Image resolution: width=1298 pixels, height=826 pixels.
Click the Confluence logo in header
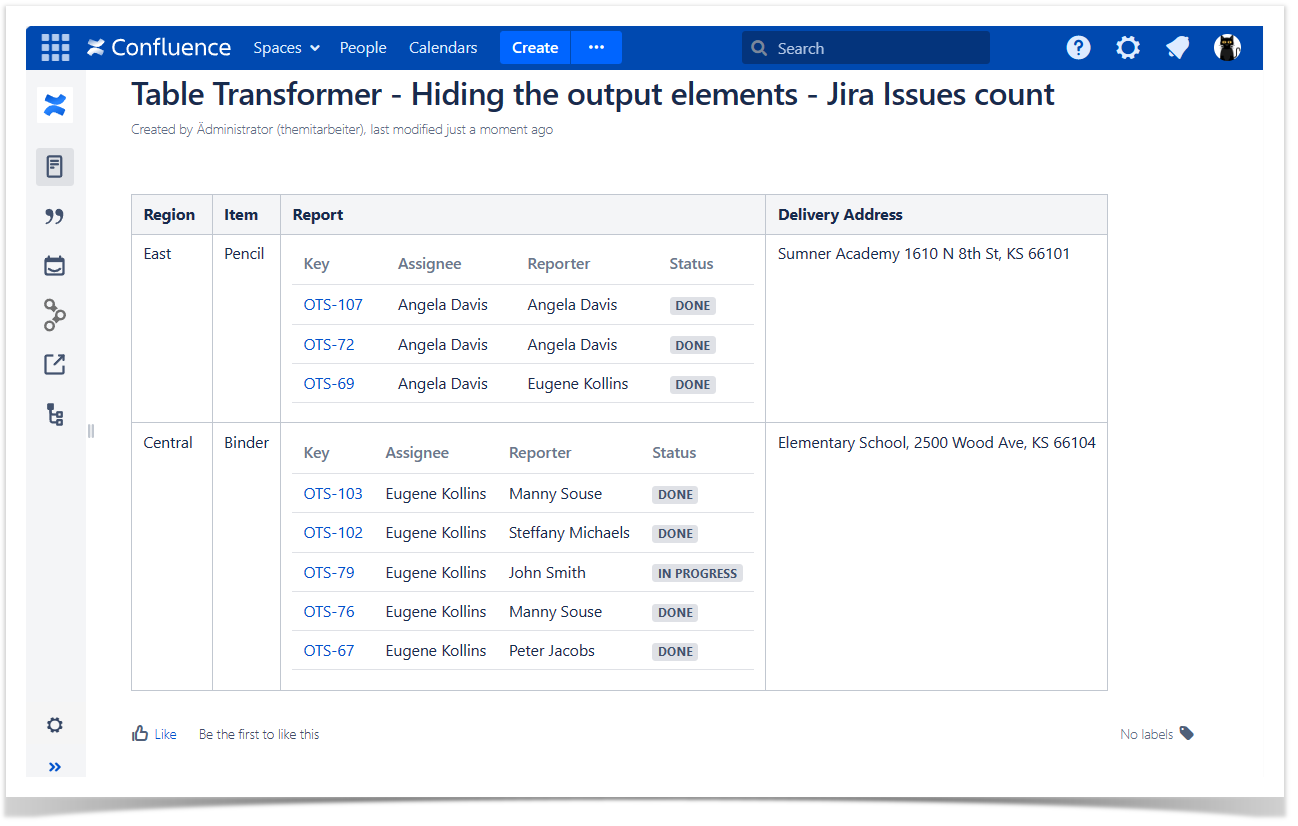[x=159, y=47]
